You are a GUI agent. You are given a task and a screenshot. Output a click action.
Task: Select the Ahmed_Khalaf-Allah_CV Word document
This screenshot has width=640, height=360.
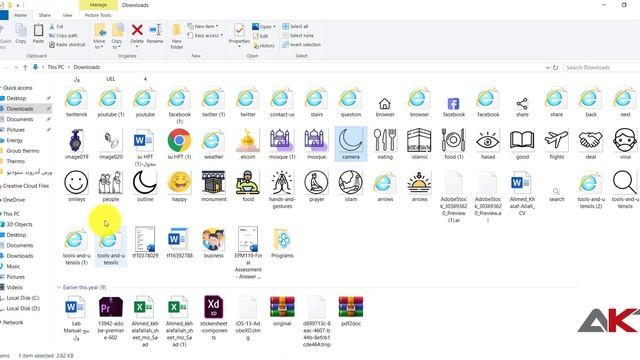[522, 193]
